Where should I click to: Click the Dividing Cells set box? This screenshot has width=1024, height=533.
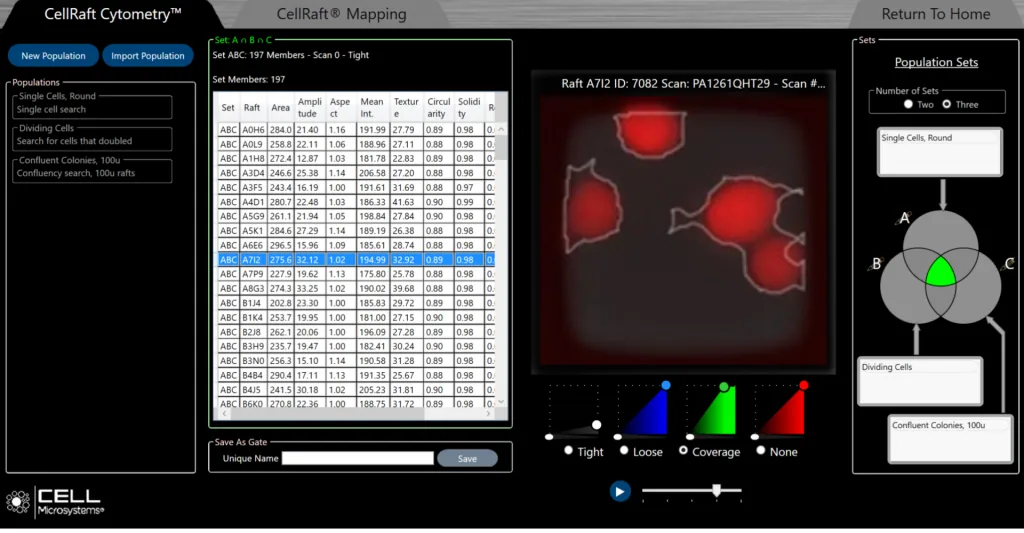(920, 381)
